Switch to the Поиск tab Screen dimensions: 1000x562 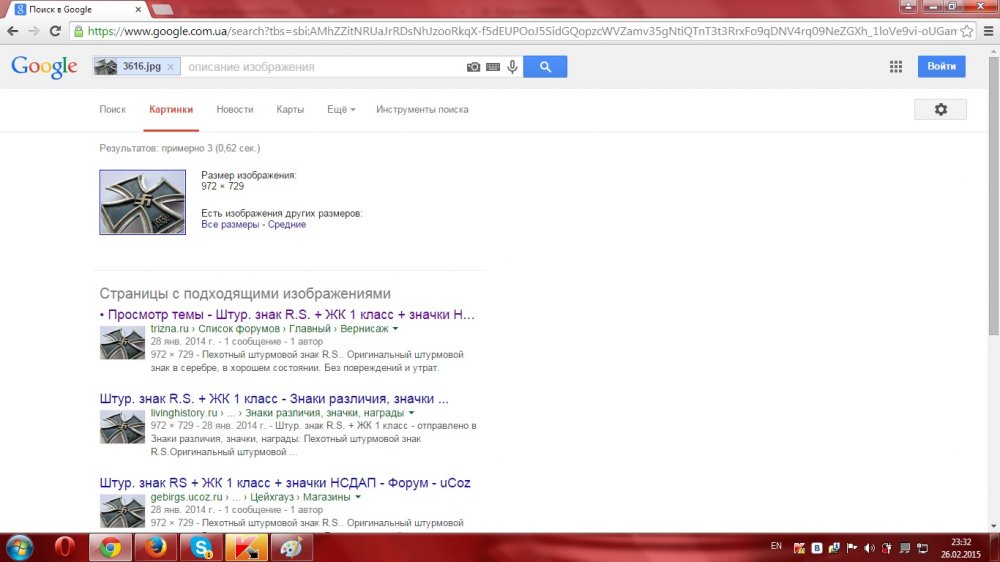(x=112, y=109)
